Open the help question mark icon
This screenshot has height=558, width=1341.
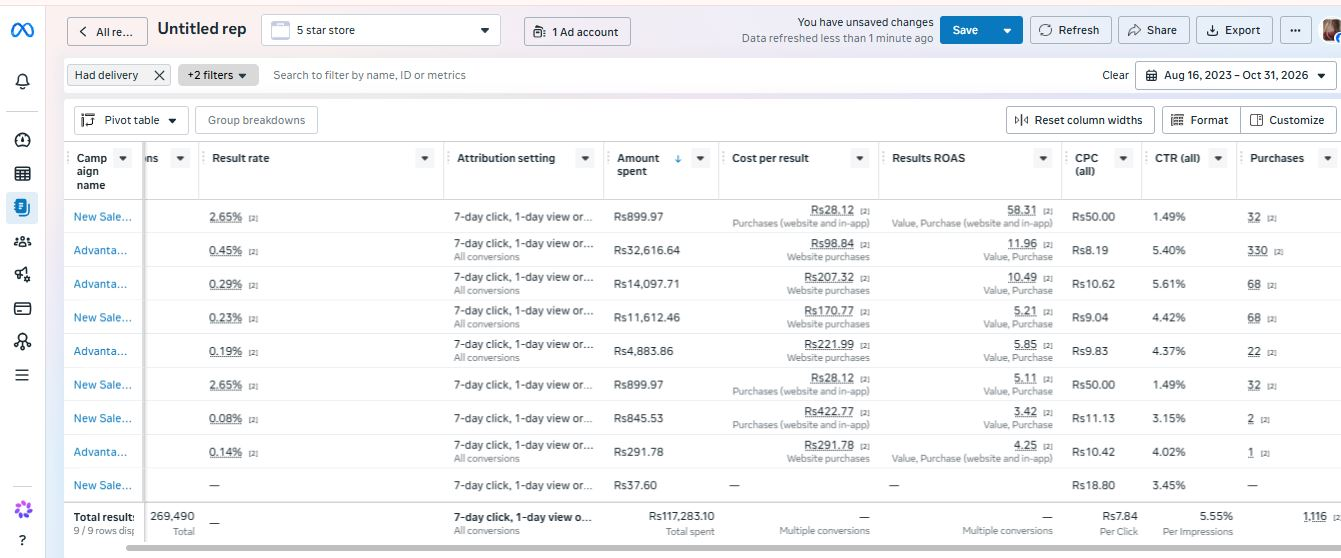[x=22, y=540]
